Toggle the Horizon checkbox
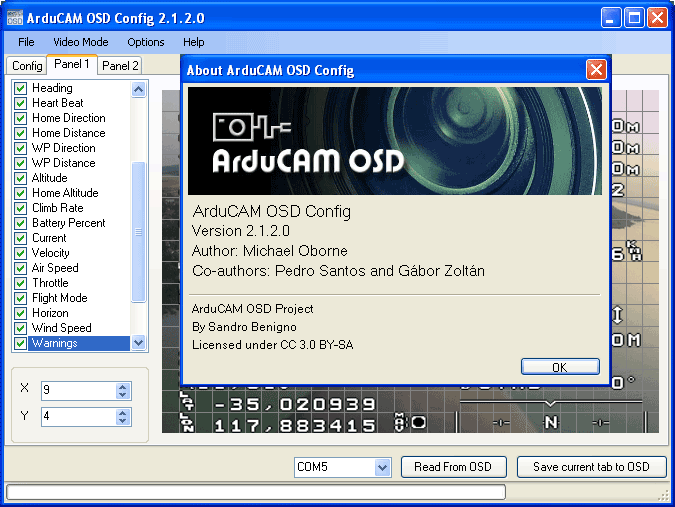The image size is (675, 507). [20, 313]
